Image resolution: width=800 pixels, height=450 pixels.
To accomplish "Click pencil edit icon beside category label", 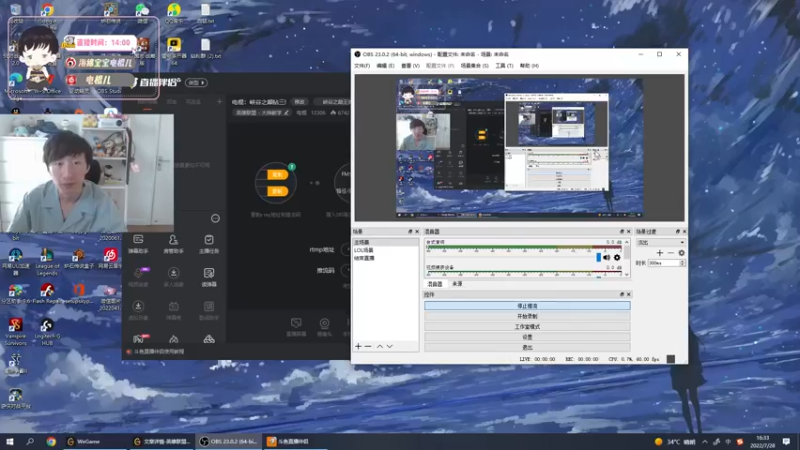I will 286,113.
